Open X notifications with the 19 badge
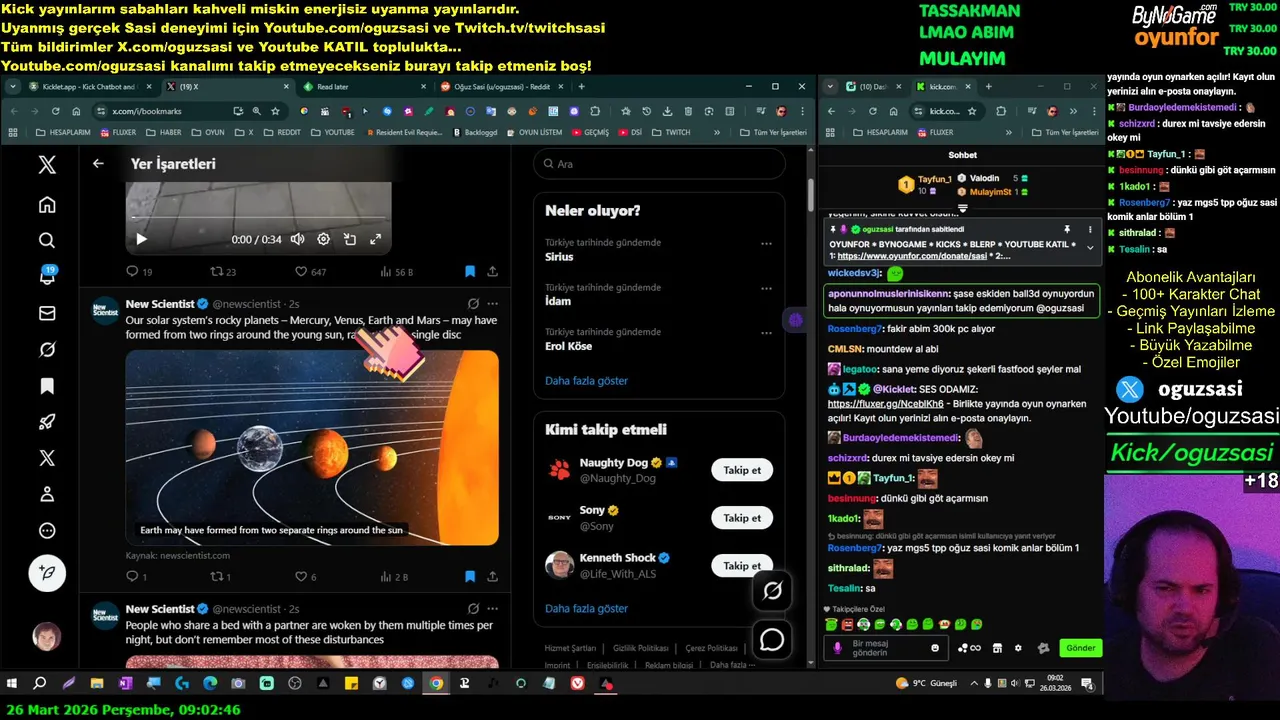This screenshot has height=720, width=1280. point(47,276)
